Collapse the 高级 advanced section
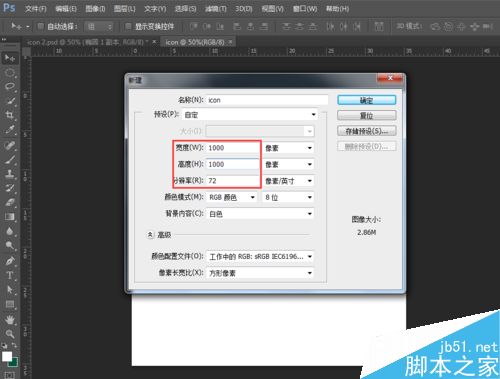The image size is (500, 379). [150, 235]
